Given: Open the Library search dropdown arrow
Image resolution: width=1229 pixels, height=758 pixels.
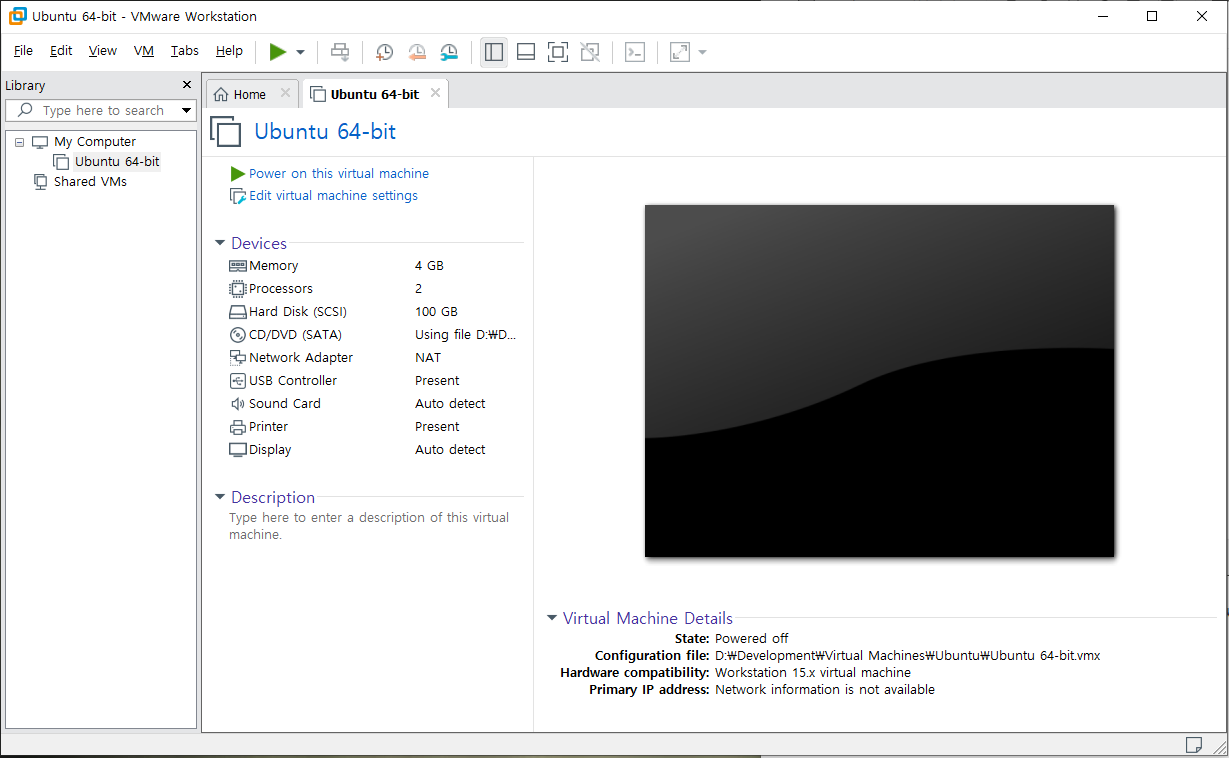Looking at the screenshot, I should (186, 110).
